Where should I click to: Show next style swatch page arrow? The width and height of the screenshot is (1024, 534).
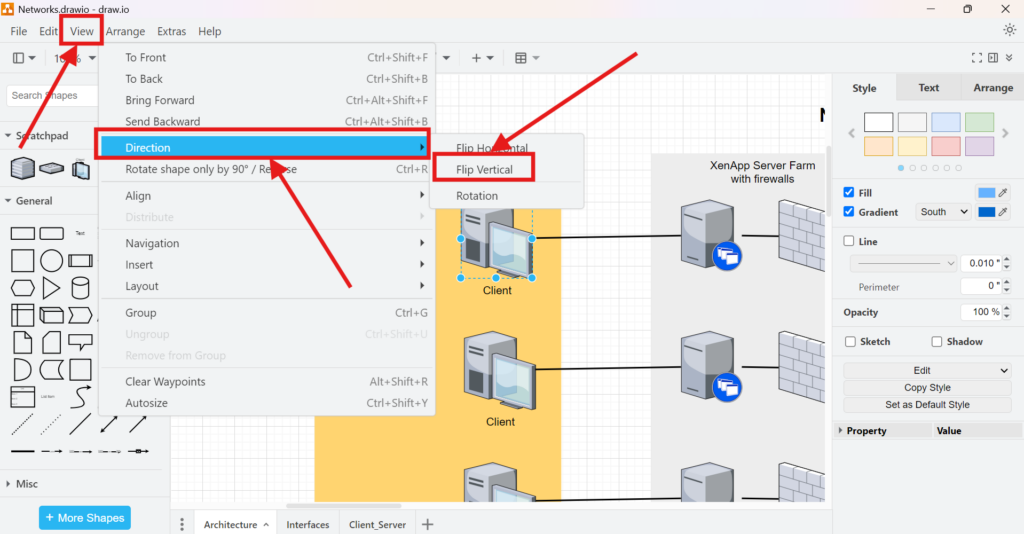pos(1005,133)
